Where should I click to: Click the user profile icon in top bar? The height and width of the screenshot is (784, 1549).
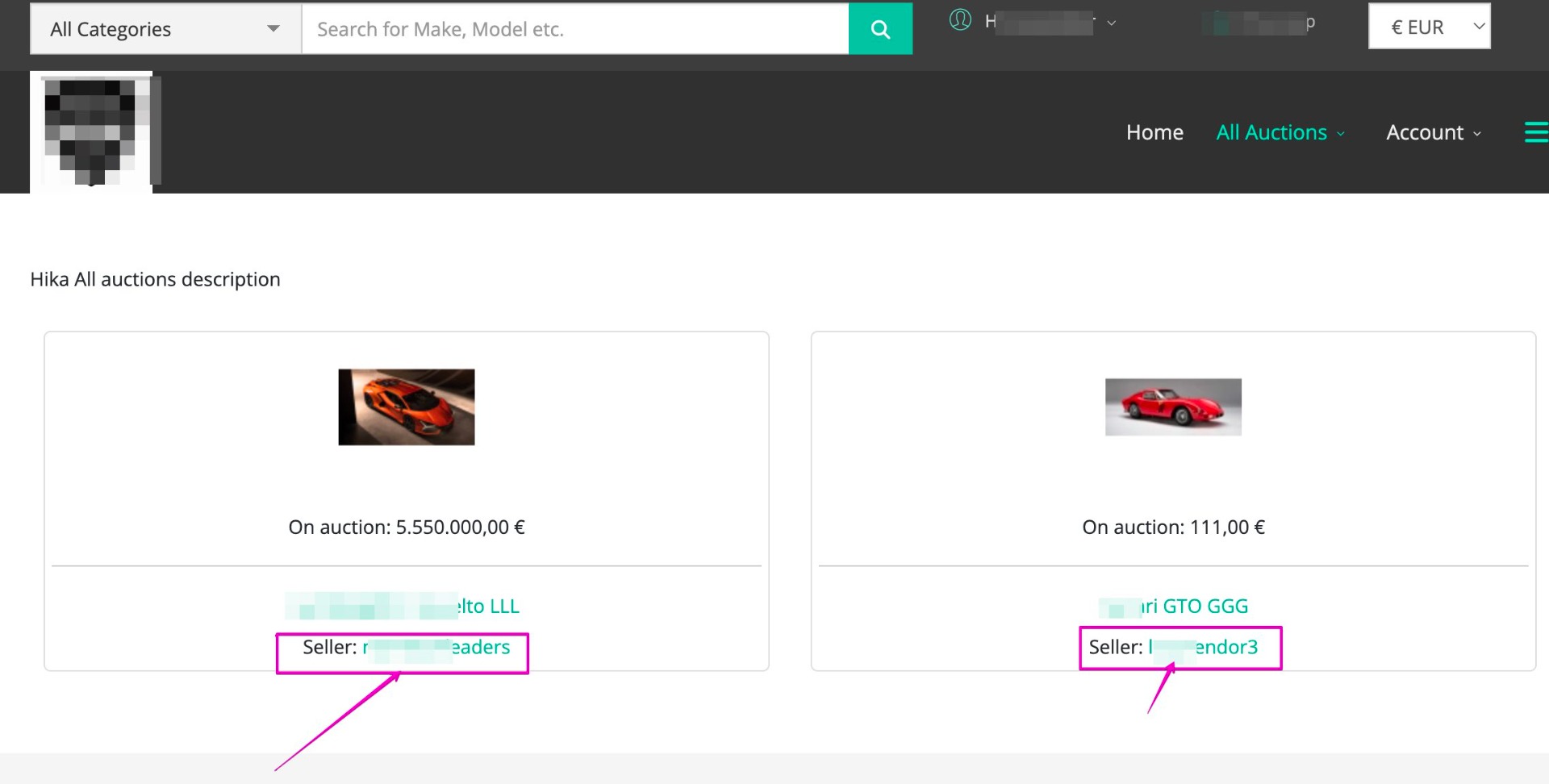coord(960,20)
